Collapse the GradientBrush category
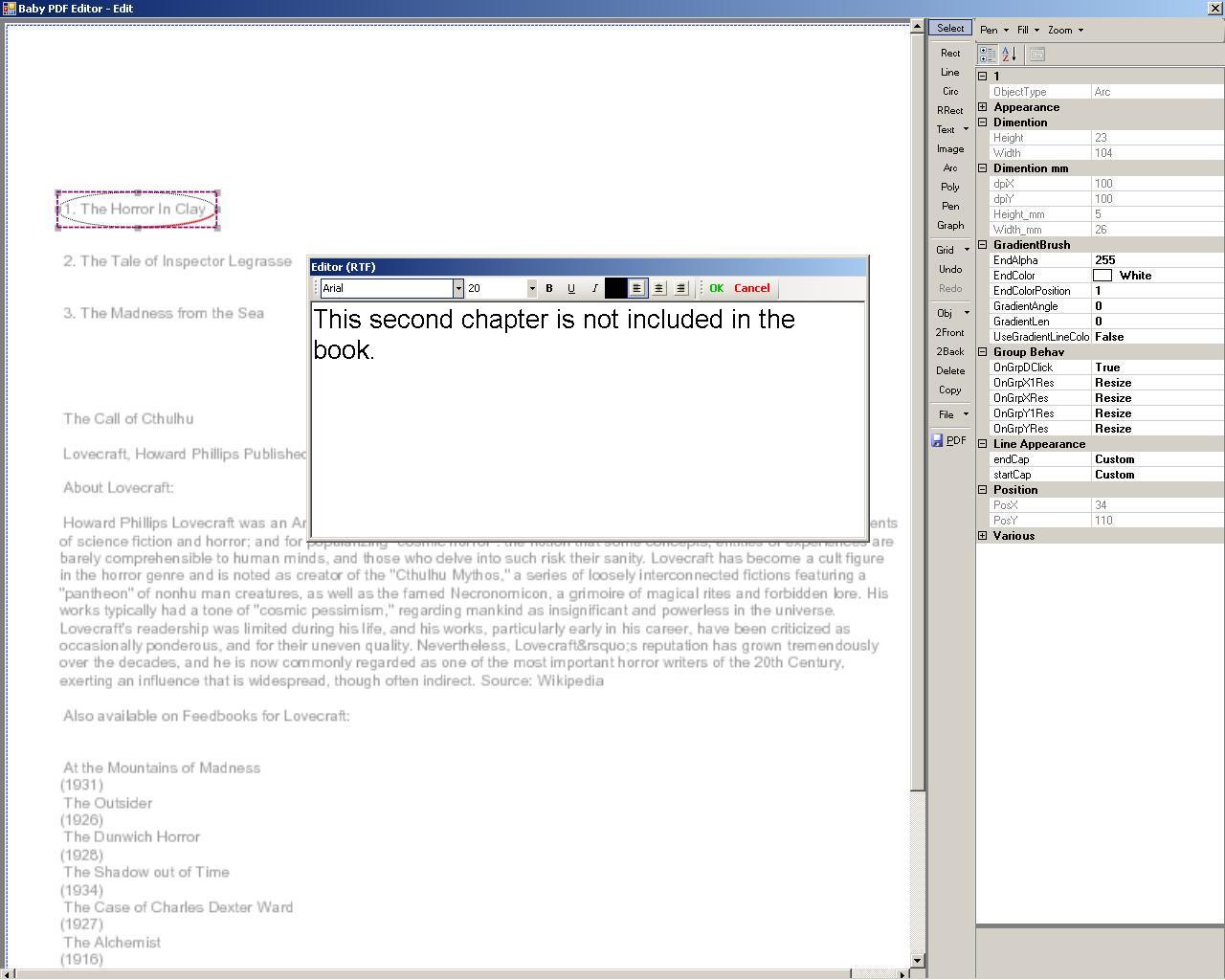Screen dimensions: 1225x980 click(982, 245)
